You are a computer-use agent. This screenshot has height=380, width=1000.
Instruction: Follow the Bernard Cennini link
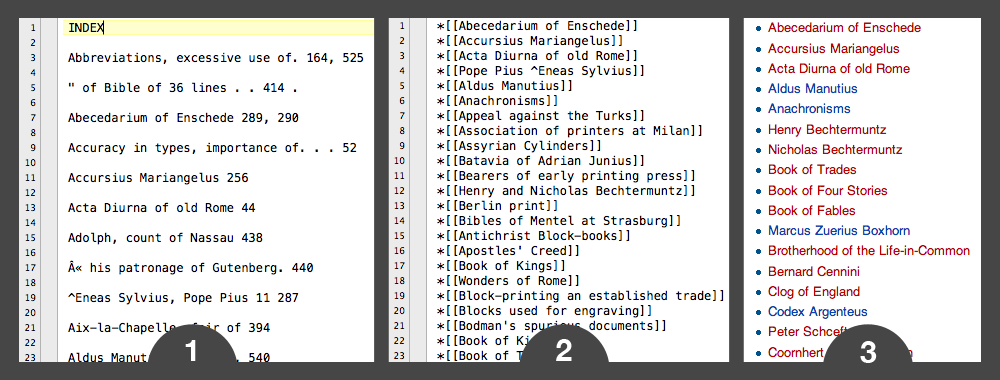point(814,271)
